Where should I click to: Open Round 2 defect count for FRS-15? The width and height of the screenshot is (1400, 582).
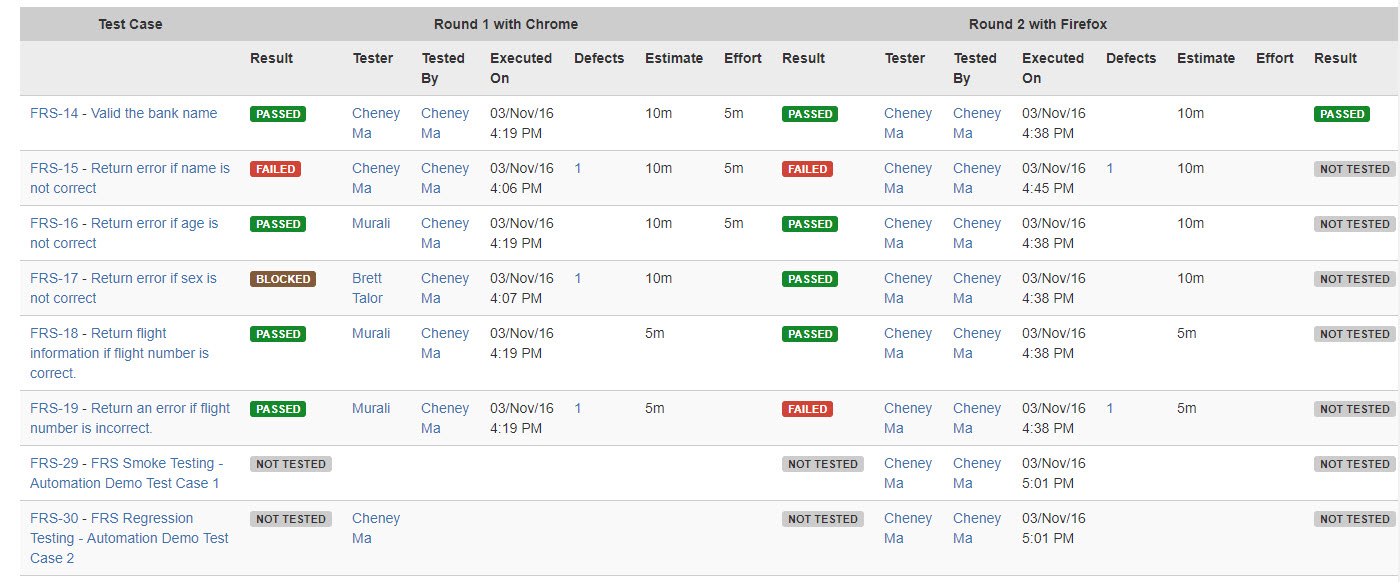point(1110,168)
